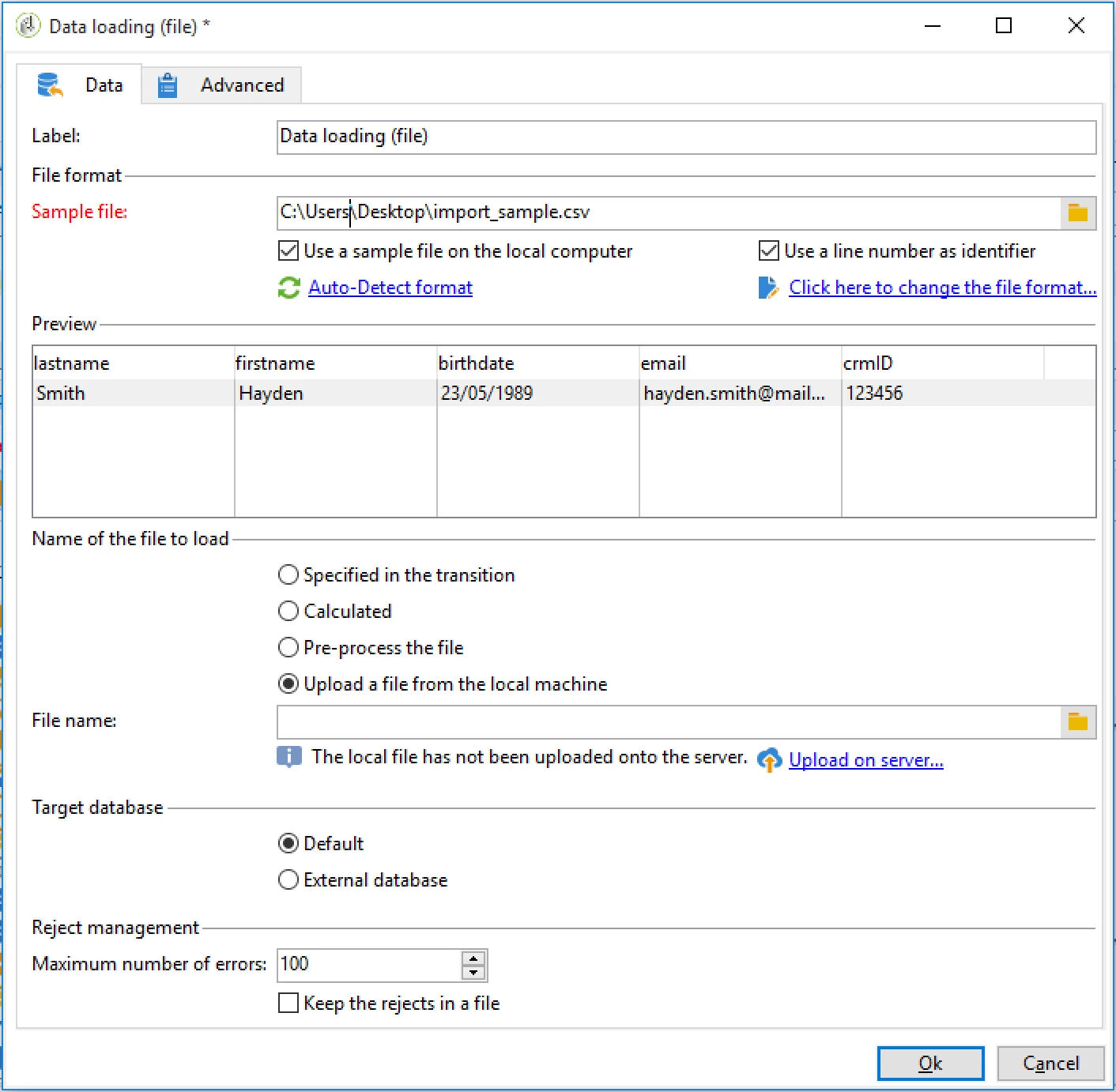Image resolution: width=1116 pixels, height=1092 pixels.
Task: Decrease maximum number of errors
Action: [473, 973]
